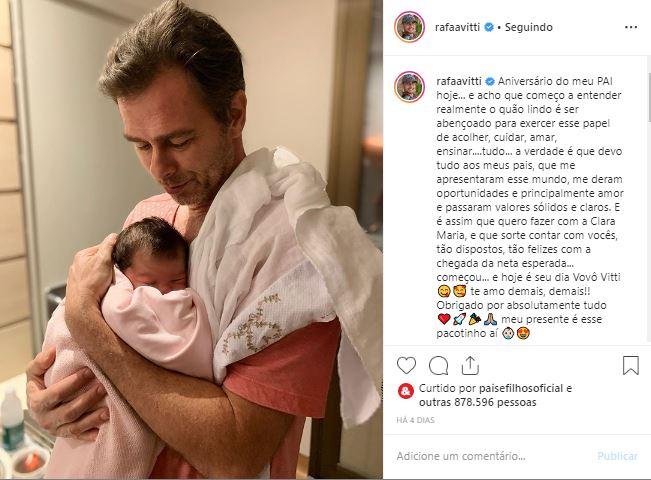Show list of outras 878.596 pessoas
The width and height of the screenshot is (651, 480).
coord(477,402)
